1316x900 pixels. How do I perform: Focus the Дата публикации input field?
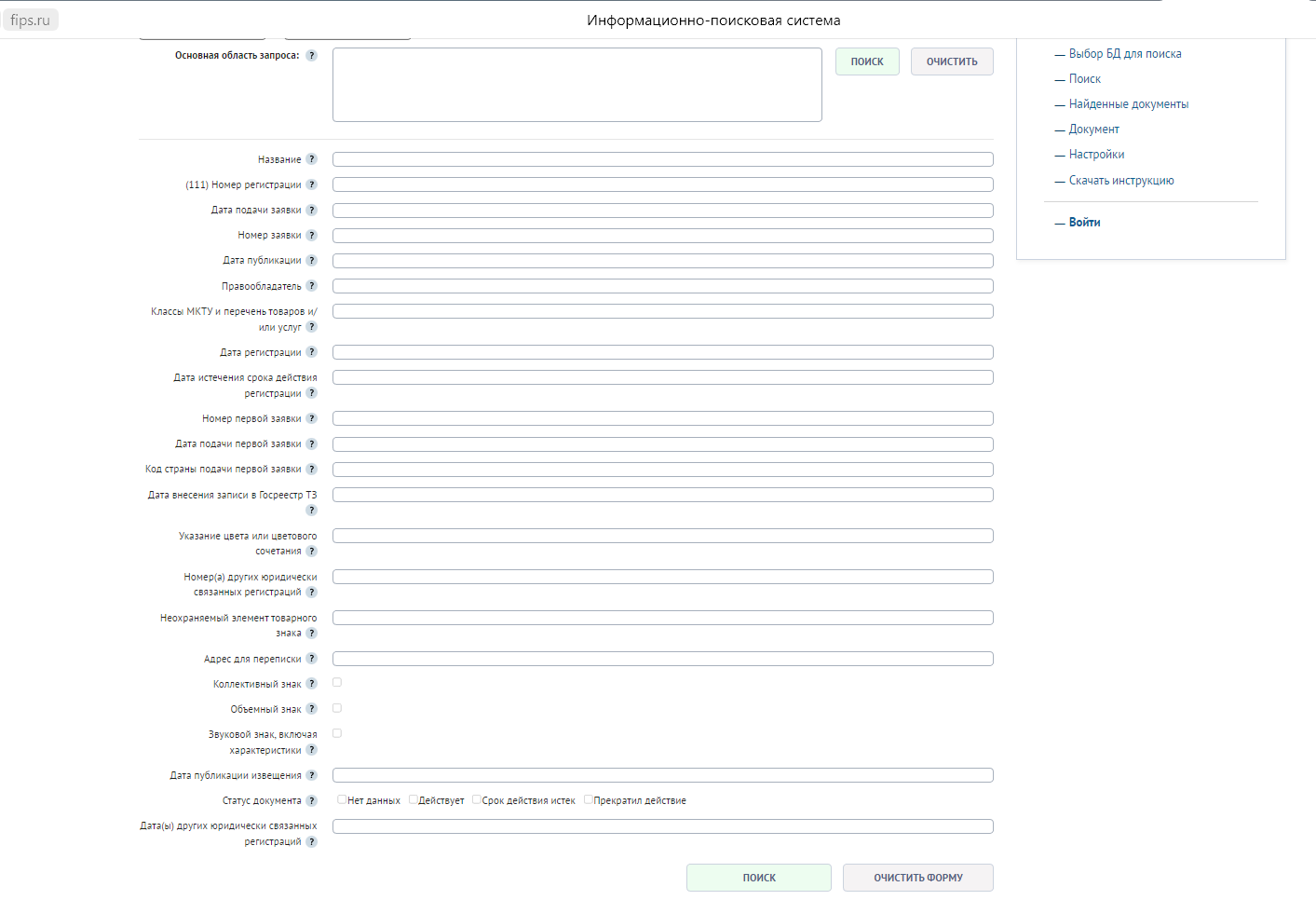coord(663,261)
